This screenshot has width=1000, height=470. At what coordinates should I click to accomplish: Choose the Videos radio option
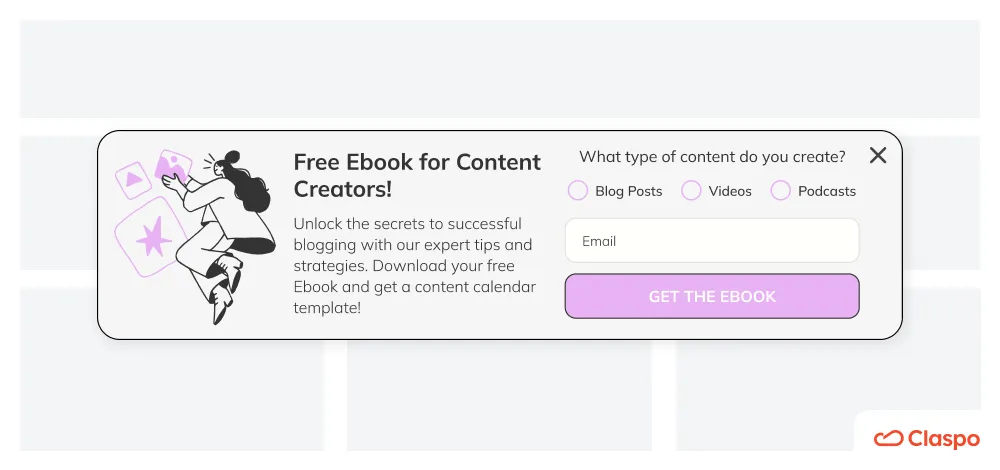point(691,190)
